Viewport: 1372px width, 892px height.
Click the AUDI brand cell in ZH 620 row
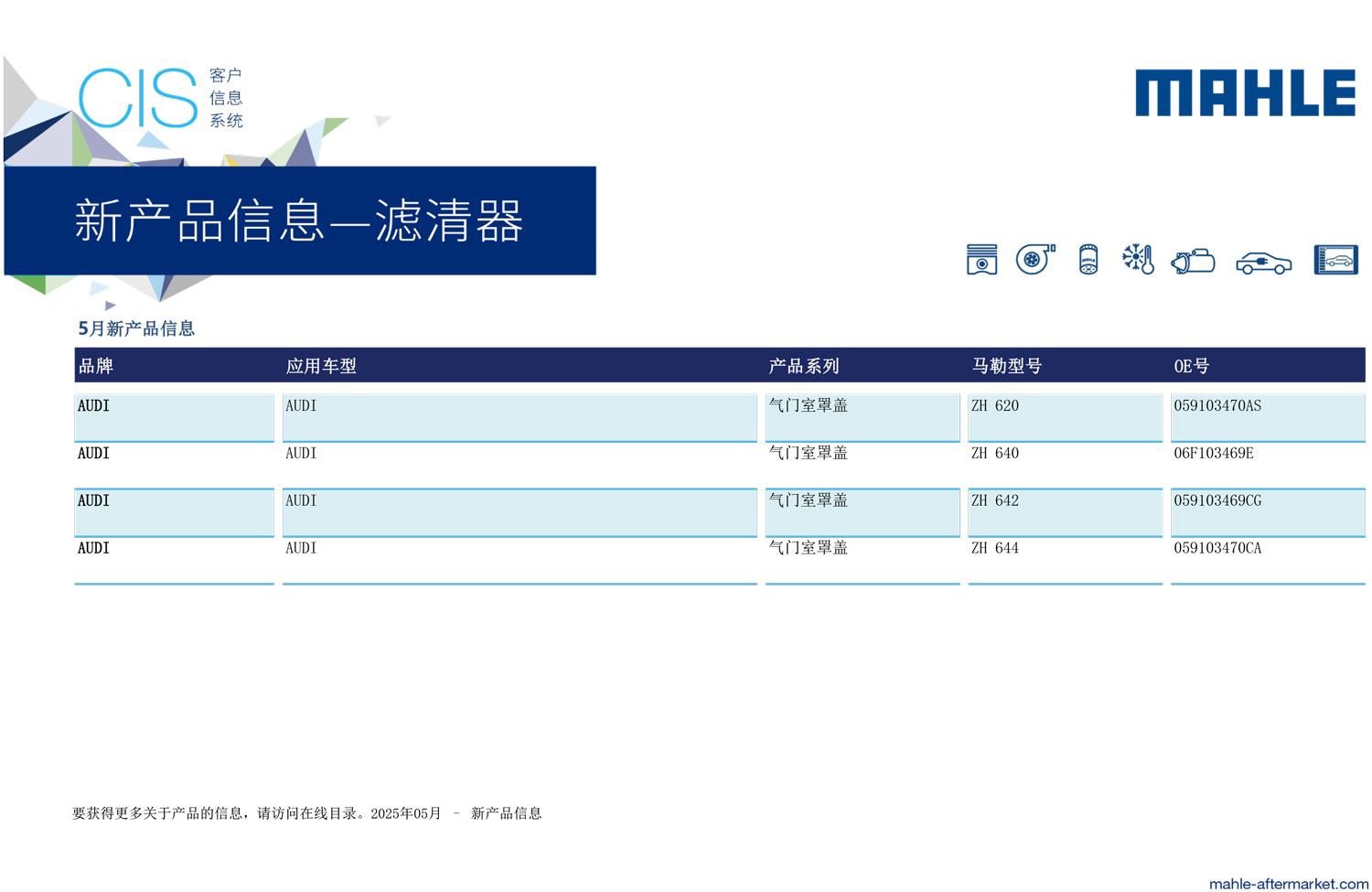[174, 418]
